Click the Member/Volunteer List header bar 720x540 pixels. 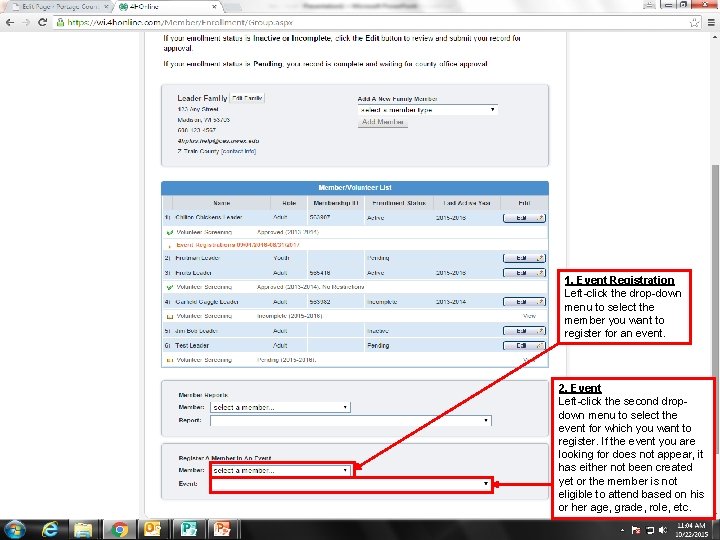coord(354,188)
